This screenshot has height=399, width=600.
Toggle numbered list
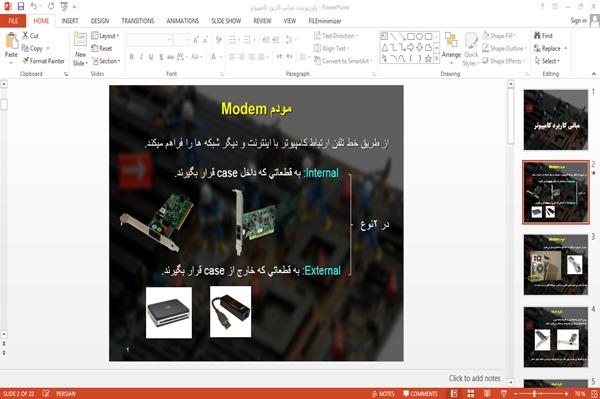248,39
